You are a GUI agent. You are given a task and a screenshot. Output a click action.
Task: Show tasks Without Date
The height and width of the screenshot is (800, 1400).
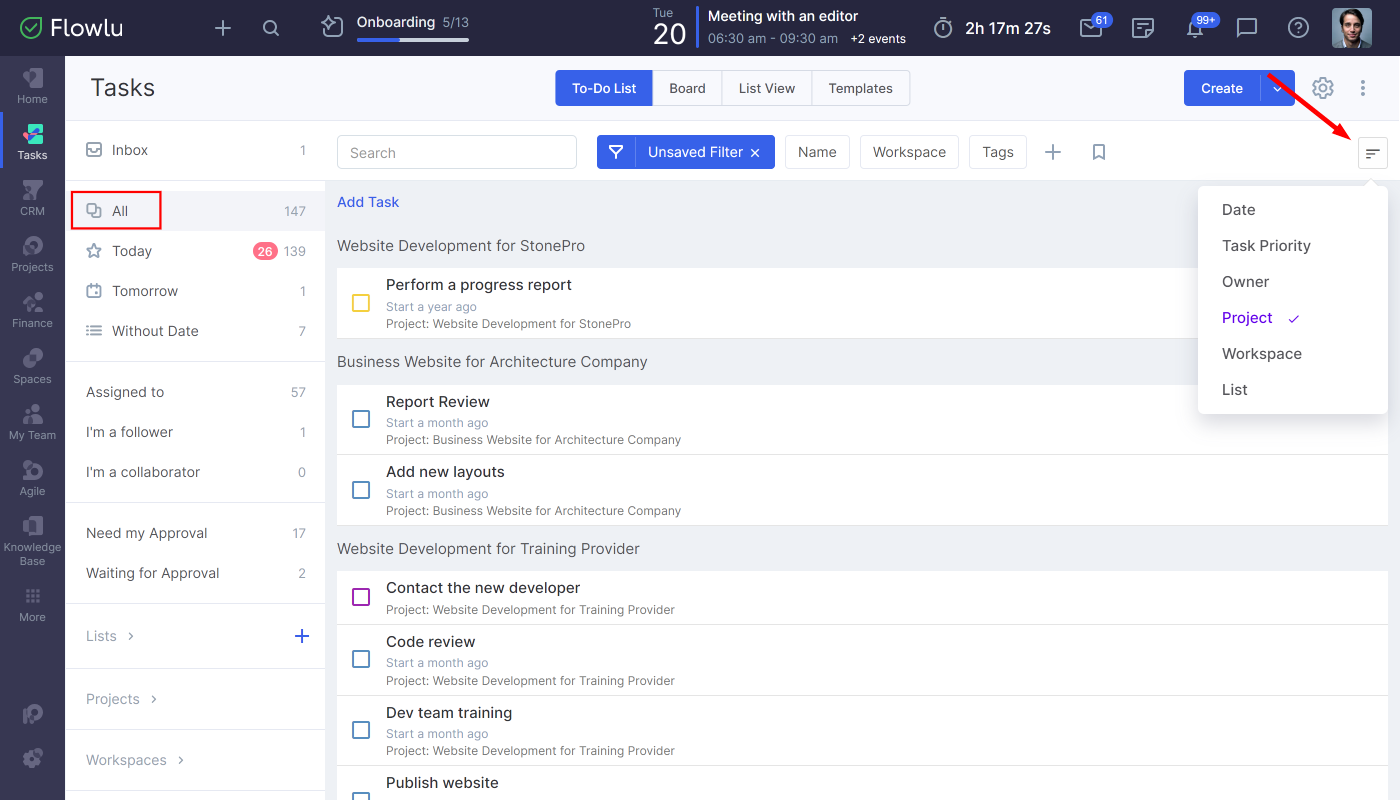(195, 331)
